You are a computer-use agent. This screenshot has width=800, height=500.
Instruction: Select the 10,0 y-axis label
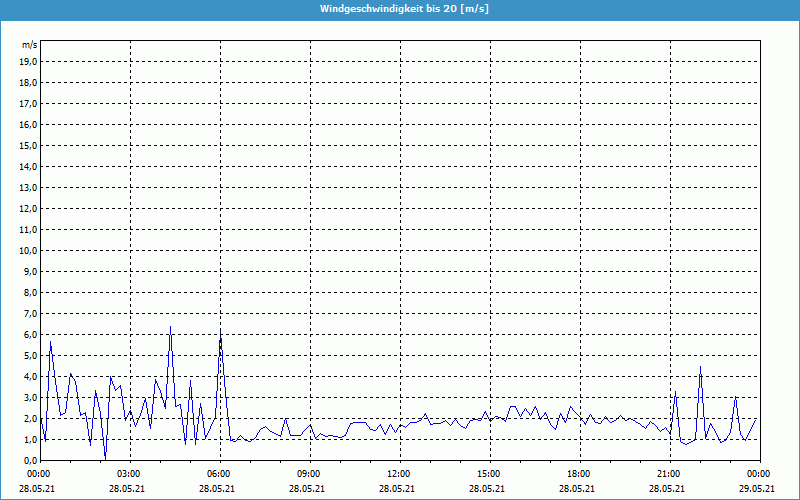click(x=29, y=250)
